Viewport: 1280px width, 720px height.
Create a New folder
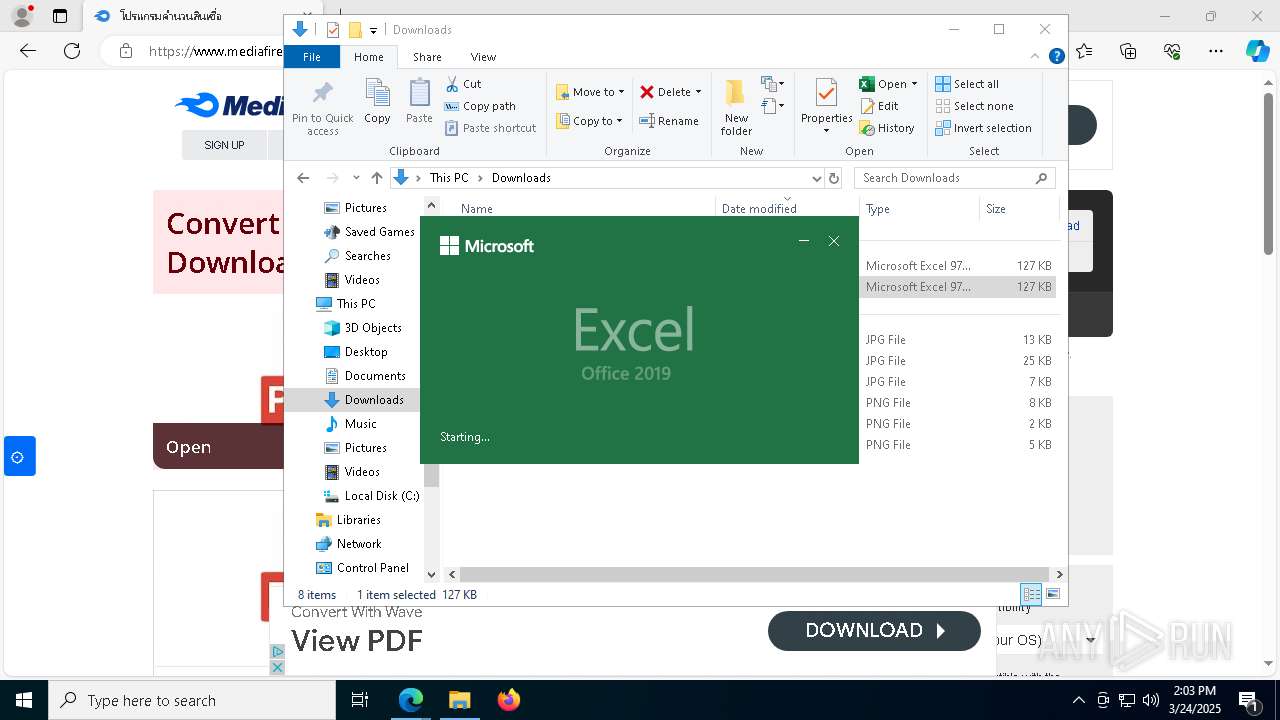pos(736,107)
